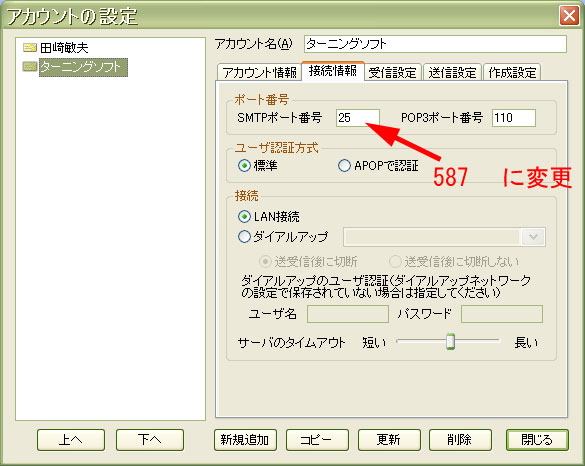The image size is (585, 466).
Task: Click the POP3ポート番号 input field
Action: [514, 118]
